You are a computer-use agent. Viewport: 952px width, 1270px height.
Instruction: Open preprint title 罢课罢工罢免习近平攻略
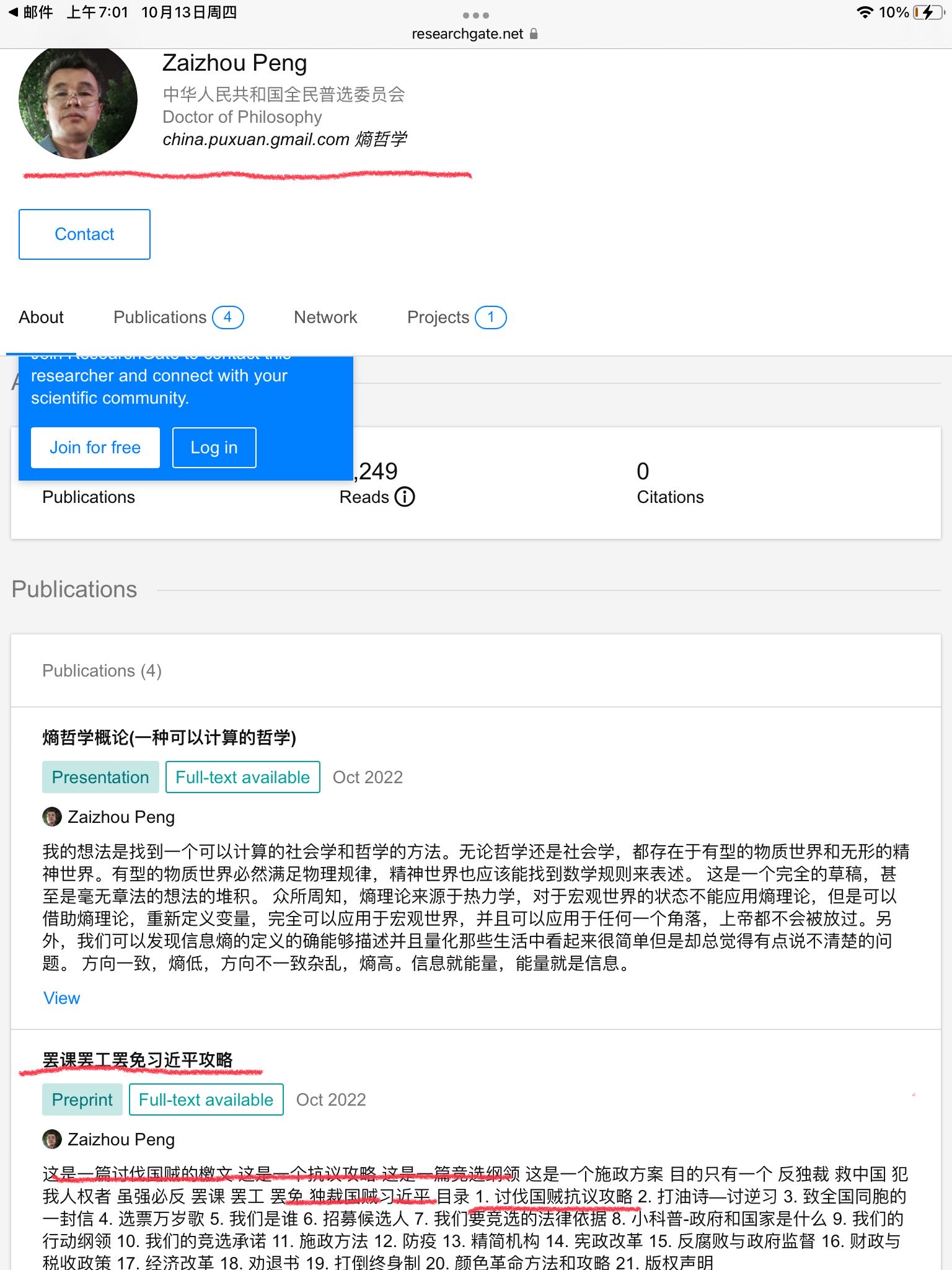[138, 1060]
